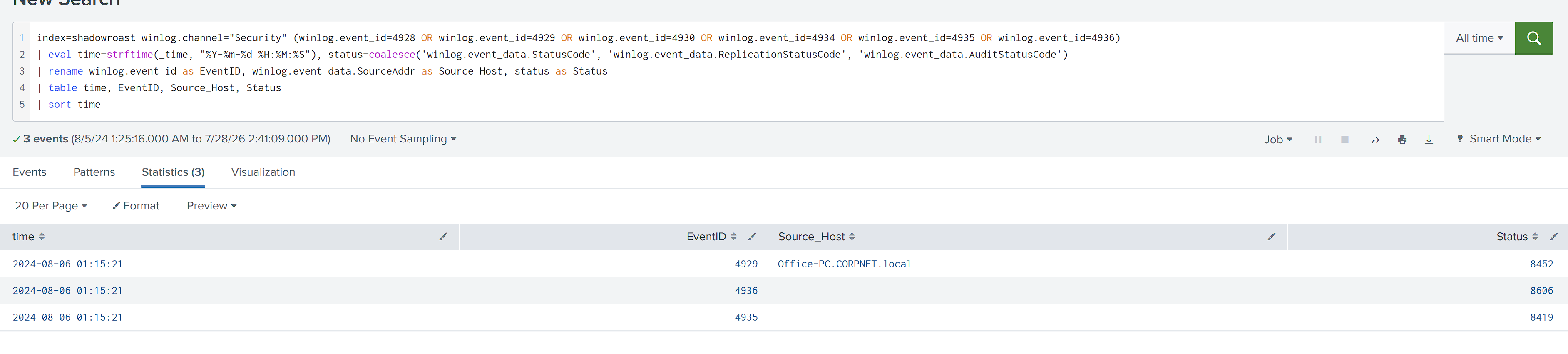Stop the search job

coord(1344,140)
